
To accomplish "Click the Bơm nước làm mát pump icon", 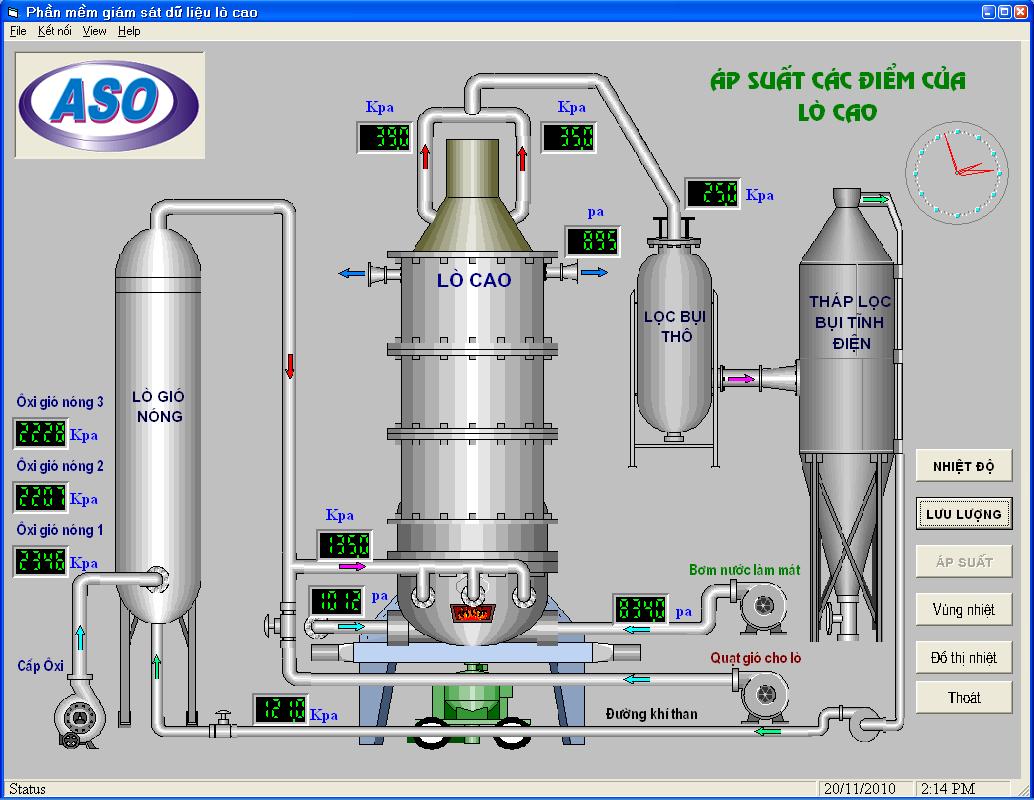I will (x=760, y=604).
